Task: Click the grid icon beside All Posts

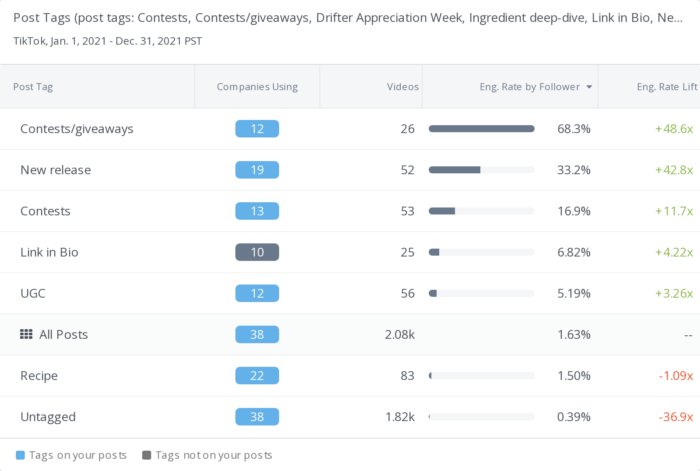Action: coord(26,334)
